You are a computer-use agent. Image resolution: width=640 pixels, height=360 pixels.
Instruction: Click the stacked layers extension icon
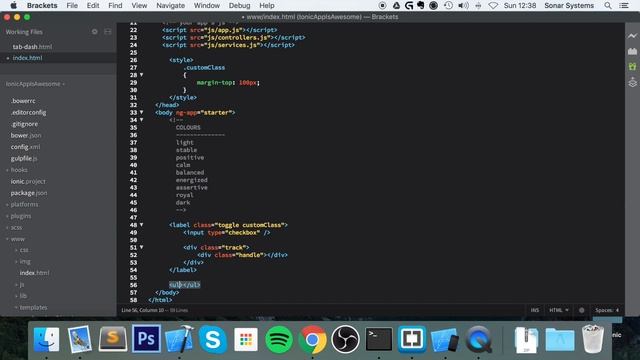pos(632,82)
